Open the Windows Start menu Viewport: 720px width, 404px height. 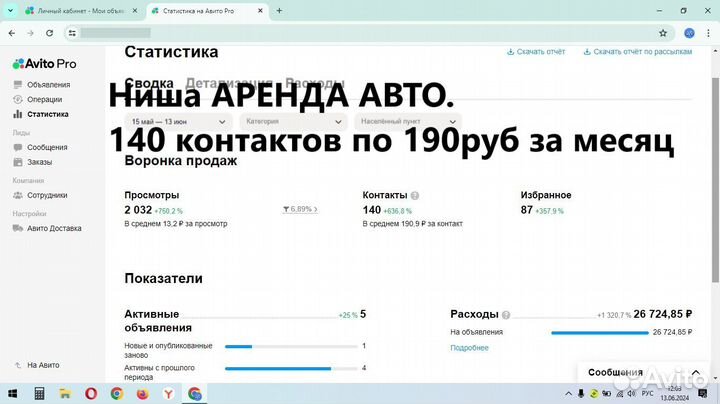coord(12,394)
